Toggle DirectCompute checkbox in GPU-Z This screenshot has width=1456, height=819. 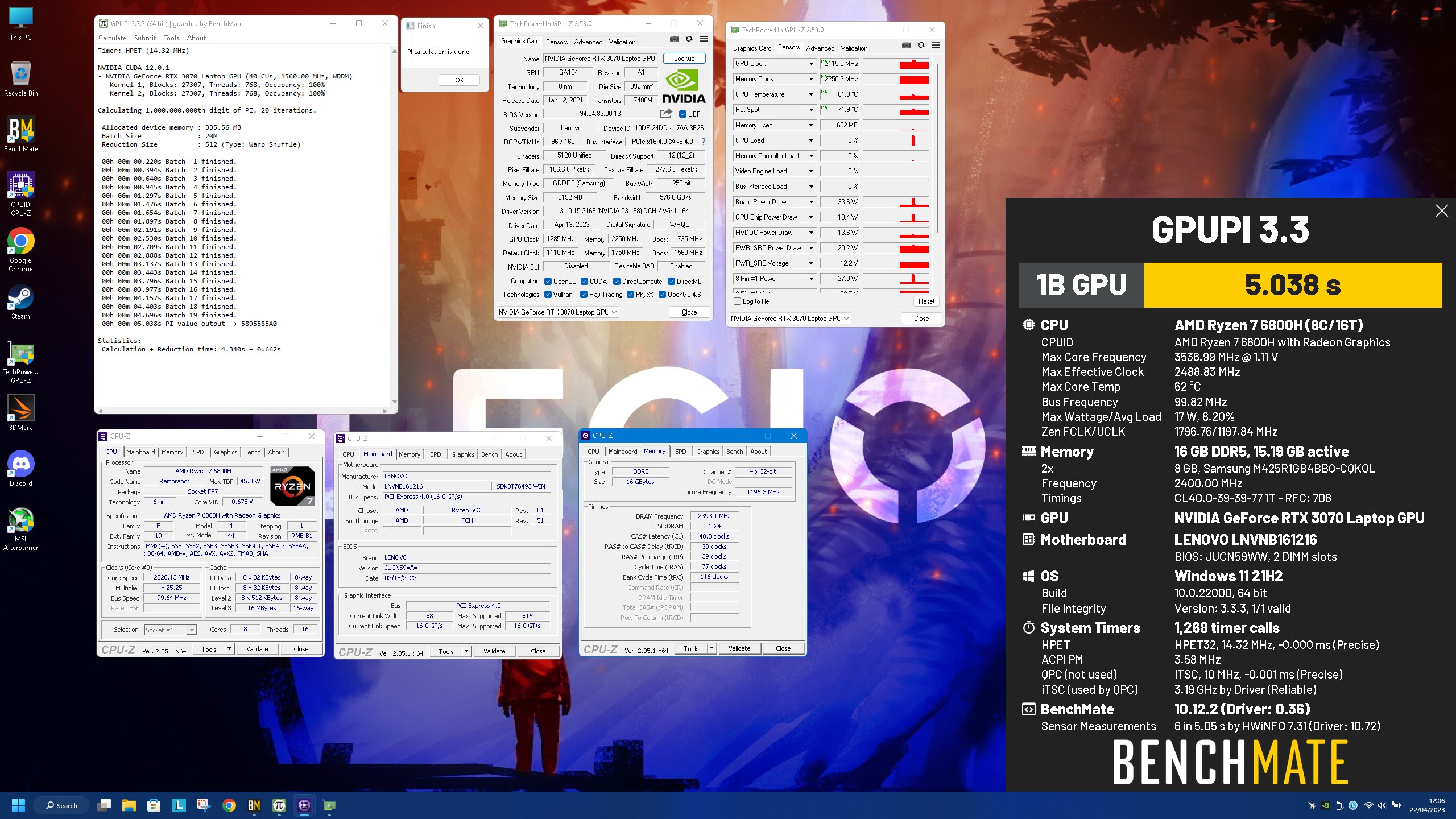617,282
